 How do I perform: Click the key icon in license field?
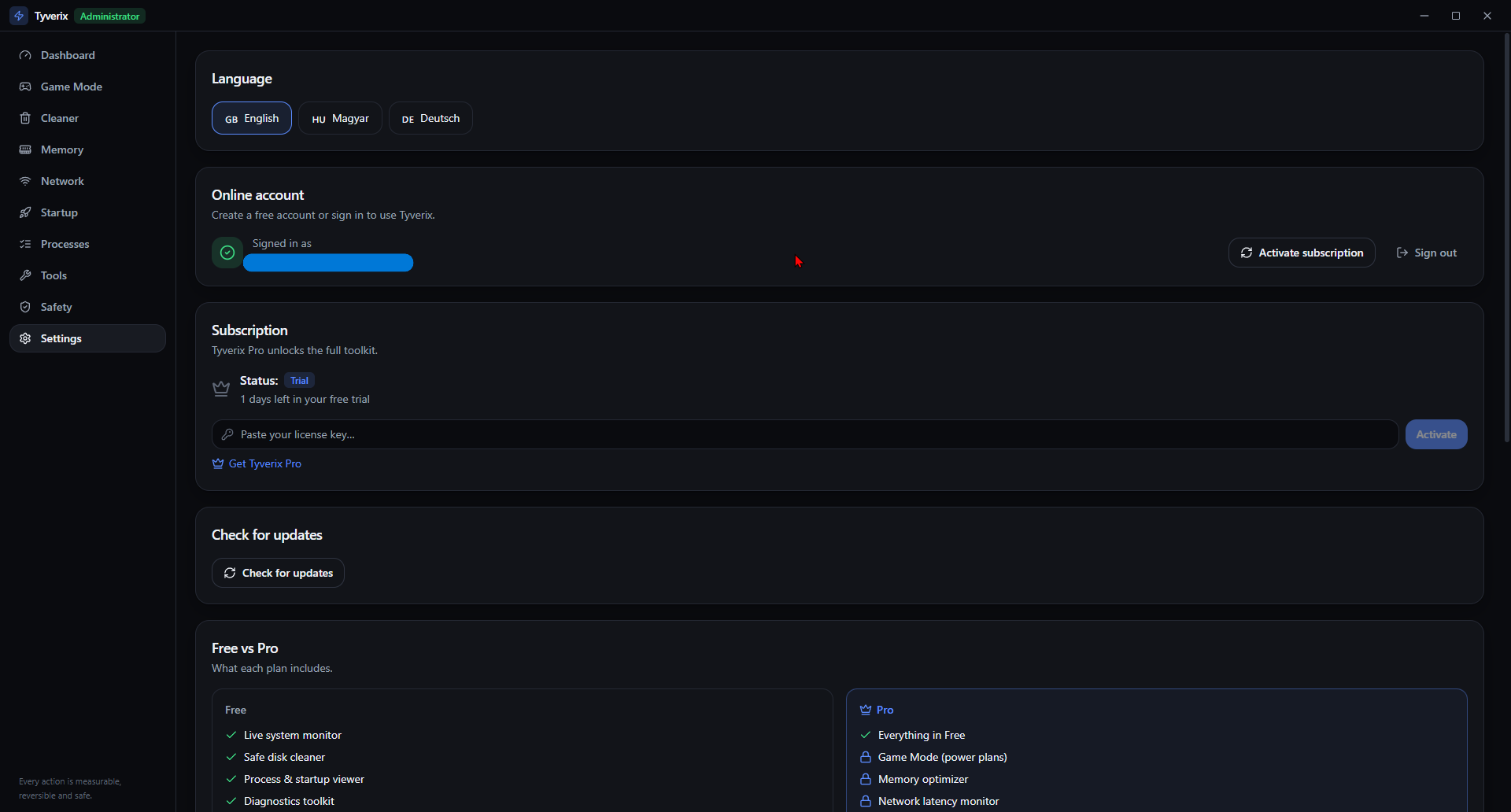coord(227,434)
